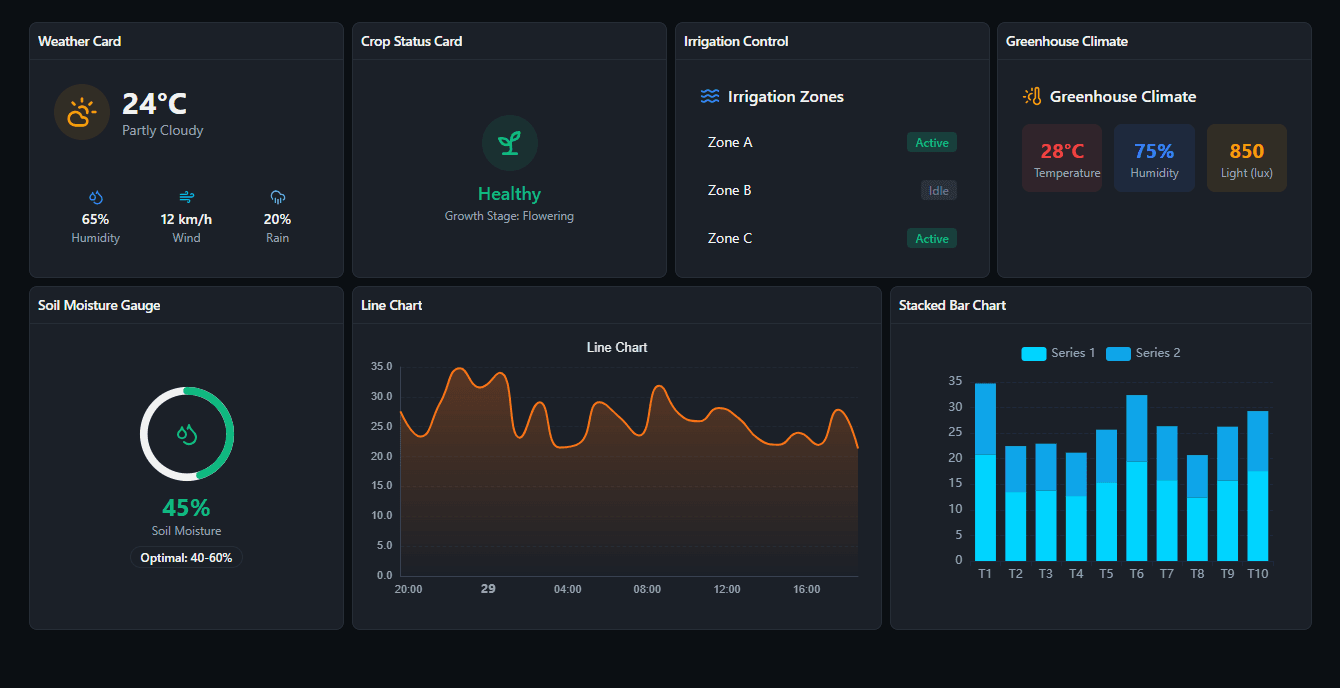Hide Series 2 from the bar chart

[x=1143, y=353]
